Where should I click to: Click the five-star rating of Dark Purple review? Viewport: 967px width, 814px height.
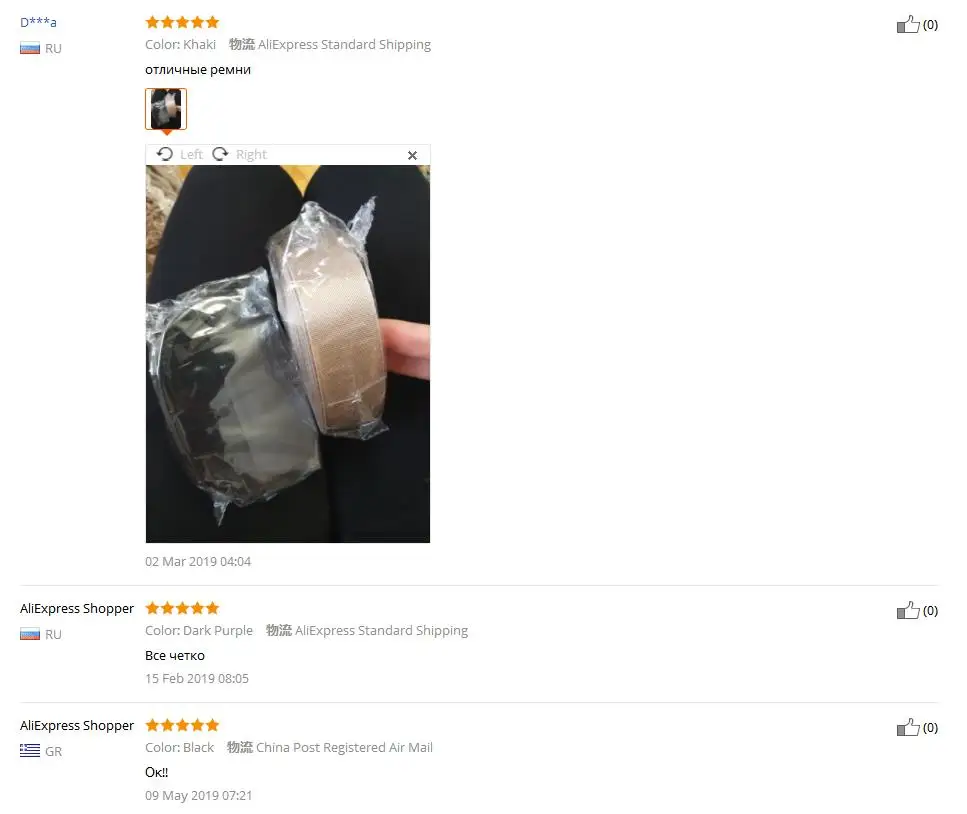click(183, 608)
